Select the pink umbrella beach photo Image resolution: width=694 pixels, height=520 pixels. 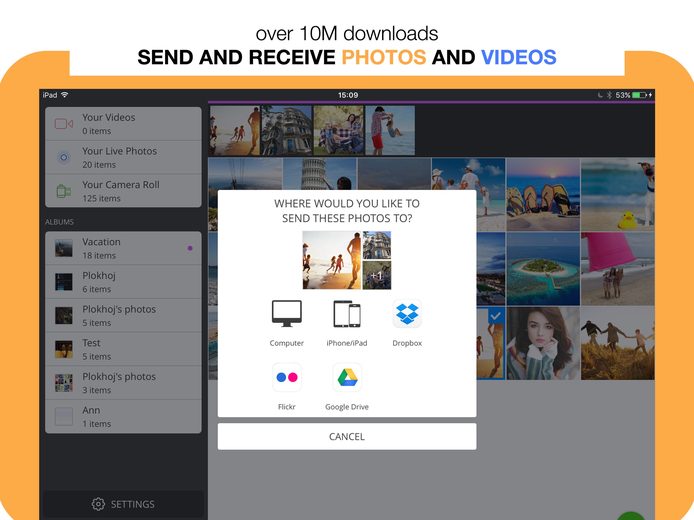(x=618, y=269)
